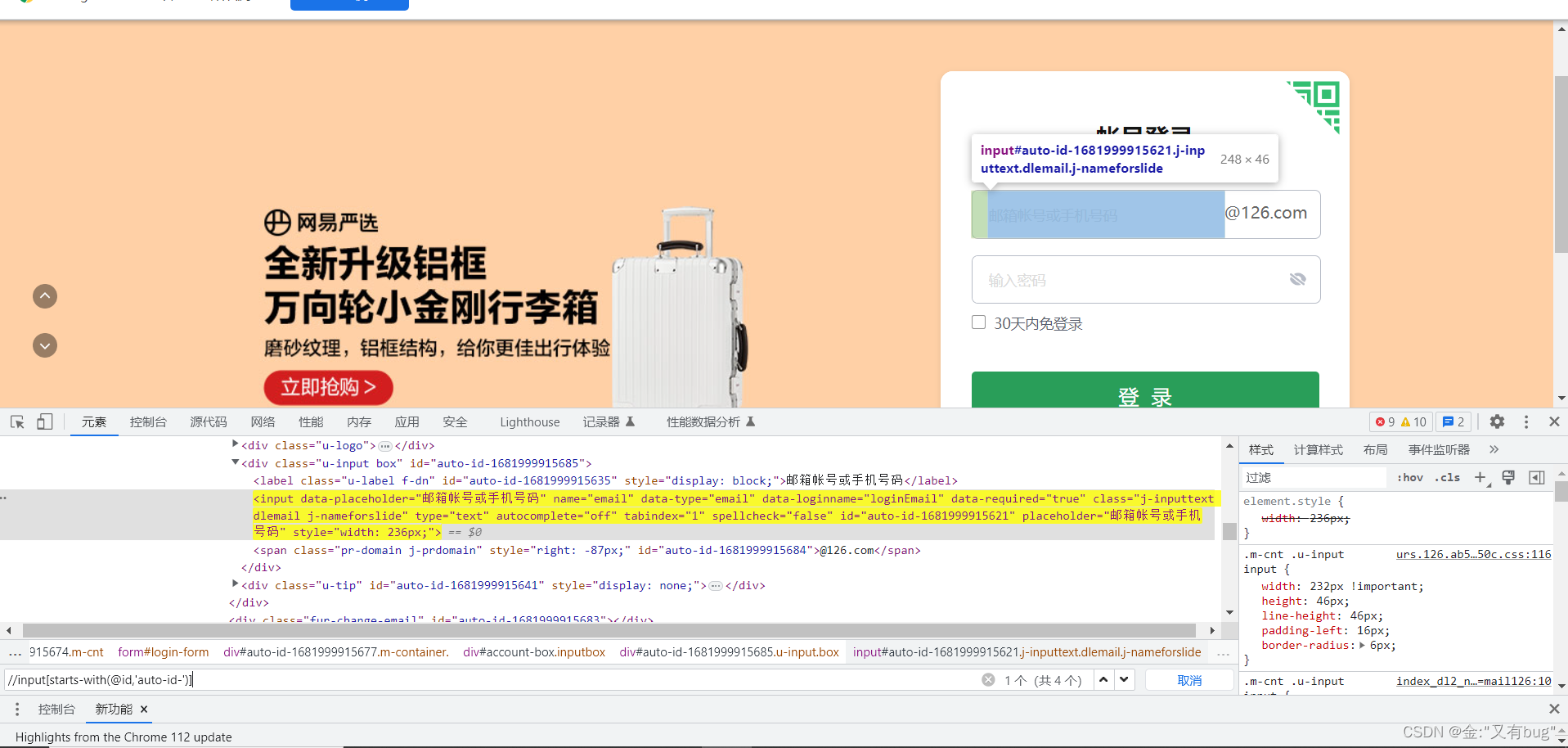Click the errors and warnings counter

(1400, 422)
